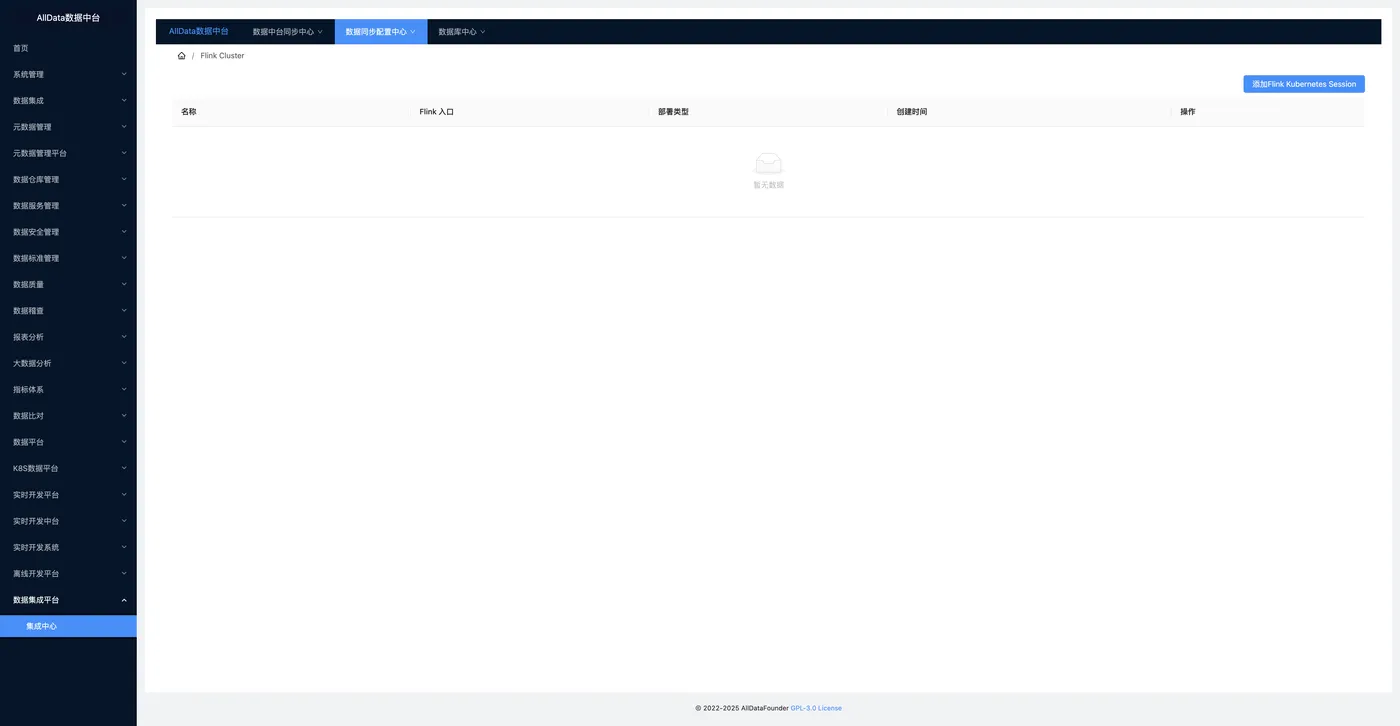Click the home icon in the breadcrumb
Viewport: 1400px width, 726px height.
(x=181, y=56)
